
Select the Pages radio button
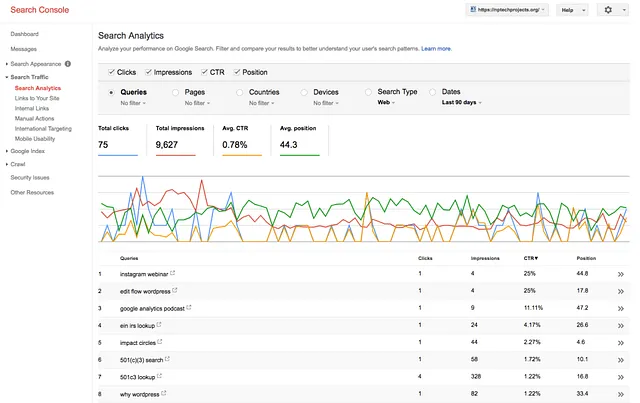click(x=176, y=93)
